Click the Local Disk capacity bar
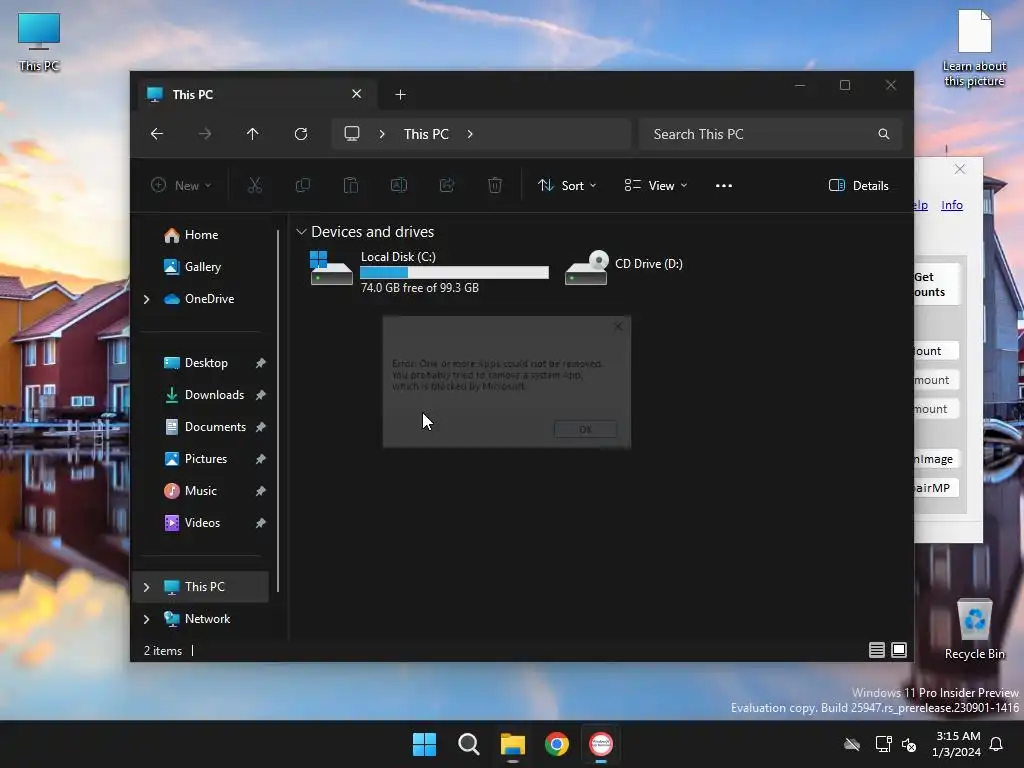Image resolution: width=1024 pixels, height=768 pixels. click(x=455, y=272)
